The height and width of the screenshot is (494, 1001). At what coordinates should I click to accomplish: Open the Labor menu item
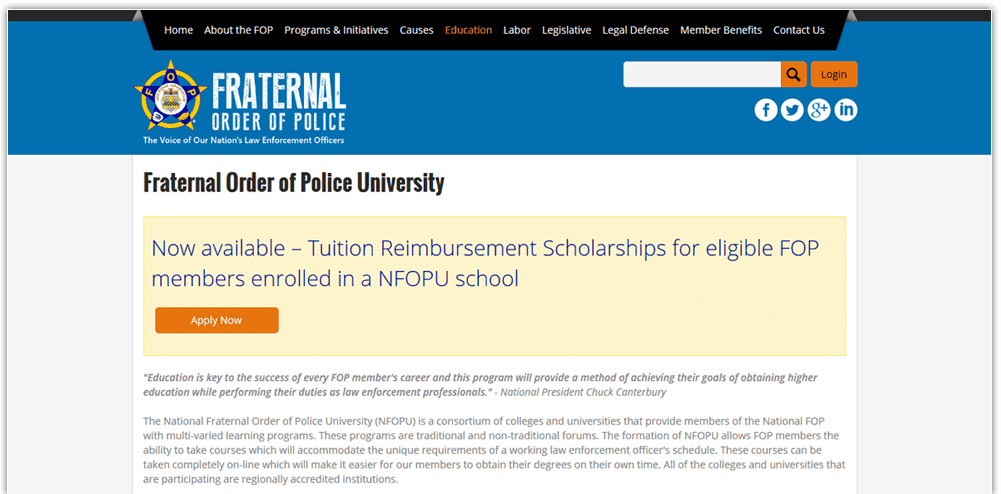517,30
